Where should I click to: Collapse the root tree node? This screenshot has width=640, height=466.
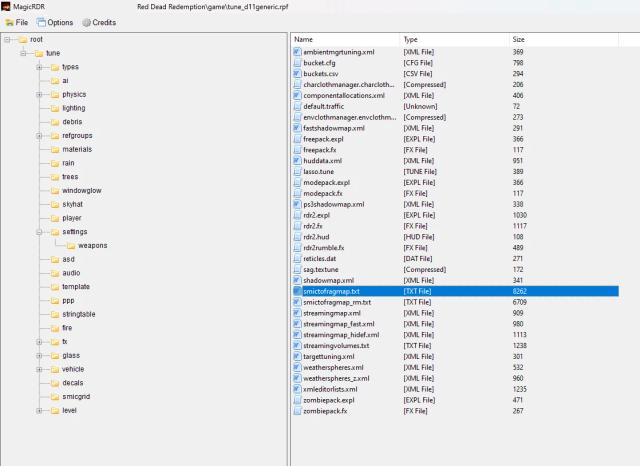click(x=7, y=40)
